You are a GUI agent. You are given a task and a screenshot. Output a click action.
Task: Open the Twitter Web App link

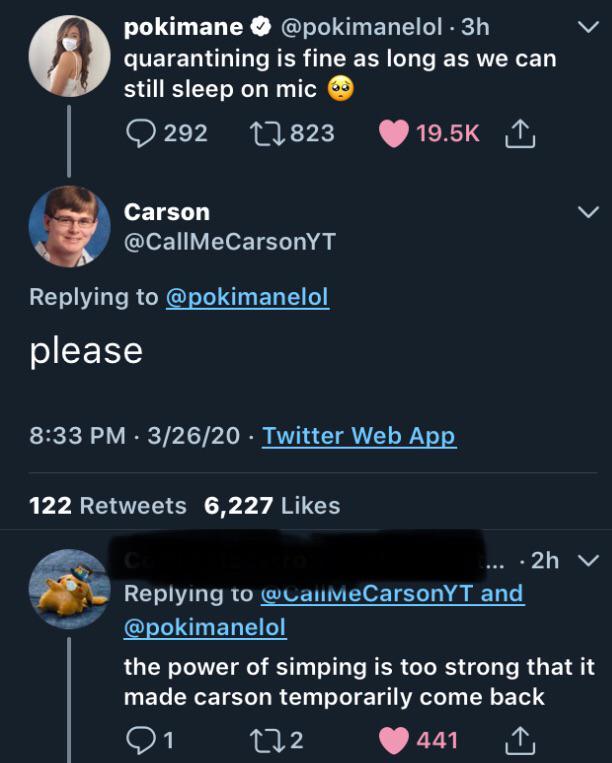358,436
